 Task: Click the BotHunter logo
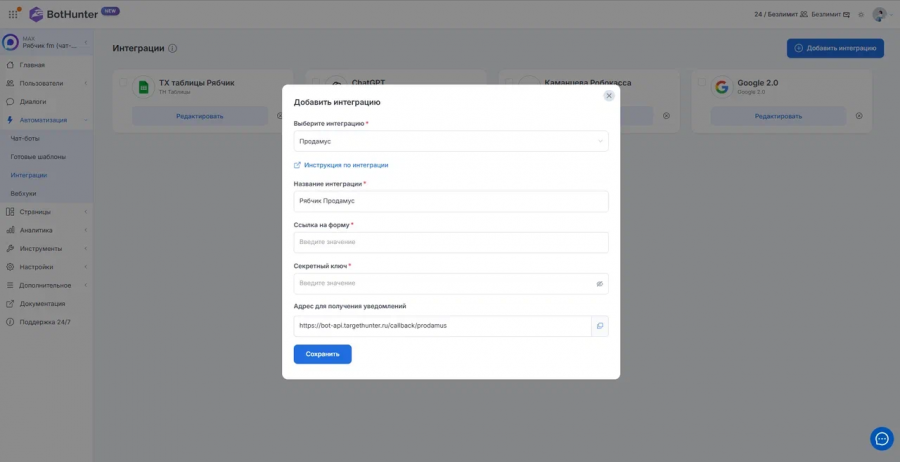coord(64,14)
